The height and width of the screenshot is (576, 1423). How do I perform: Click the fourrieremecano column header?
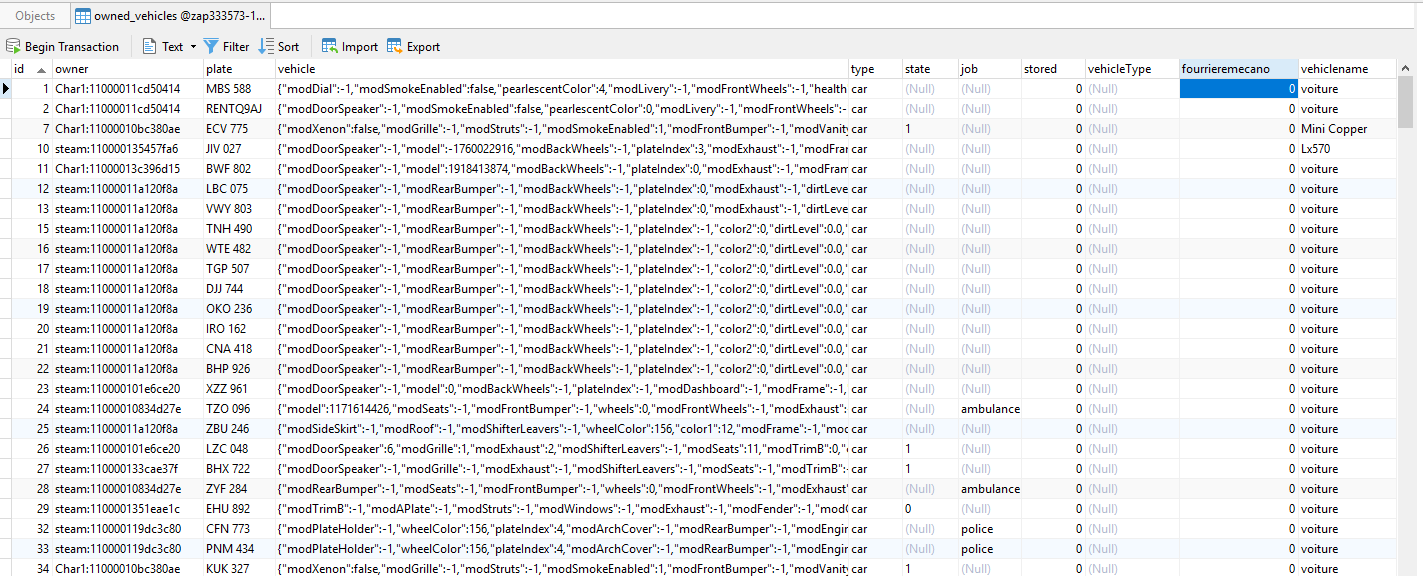(x=1226, y=69)
